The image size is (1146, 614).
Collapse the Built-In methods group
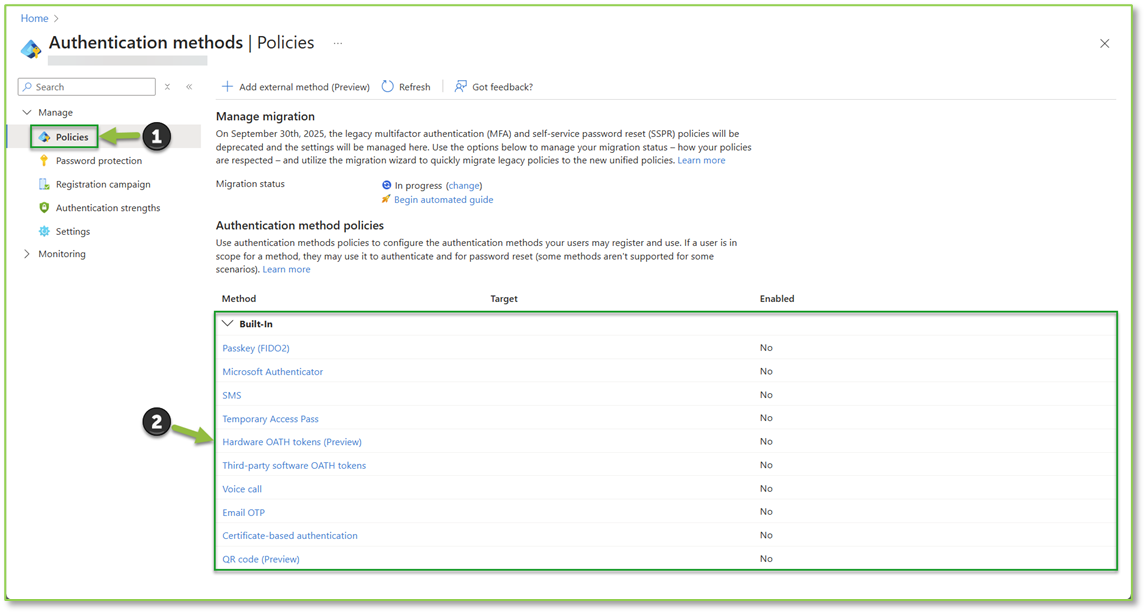pos(229,323)
